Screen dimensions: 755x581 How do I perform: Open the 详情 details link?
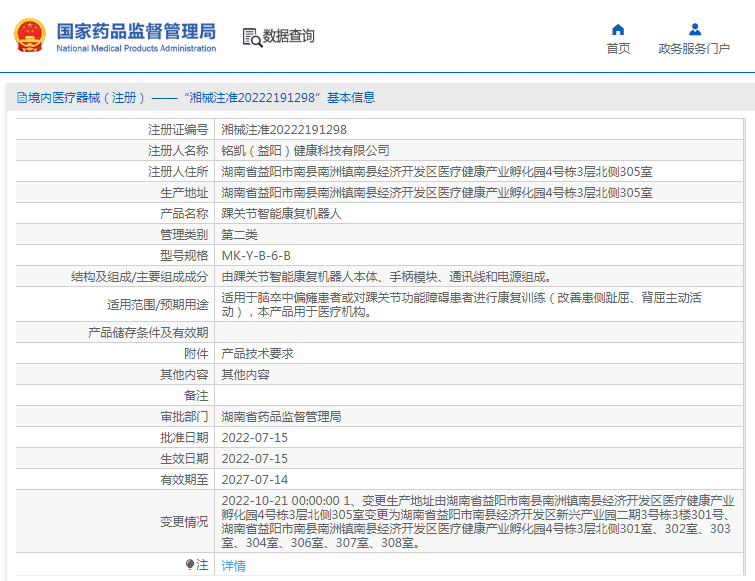pyautogui.click(x=234, y=566)
